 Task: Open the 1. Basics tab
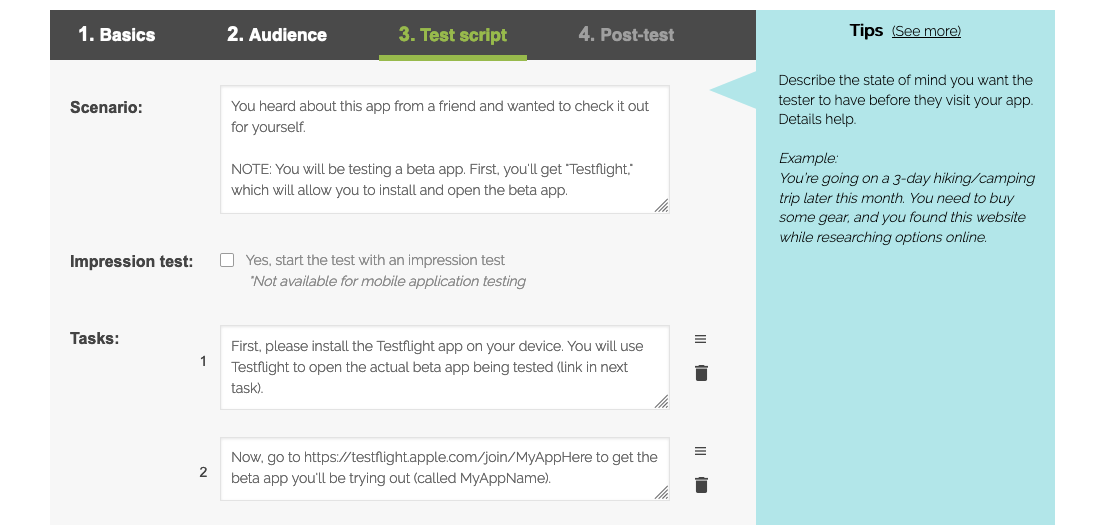(x=116, y=35)
